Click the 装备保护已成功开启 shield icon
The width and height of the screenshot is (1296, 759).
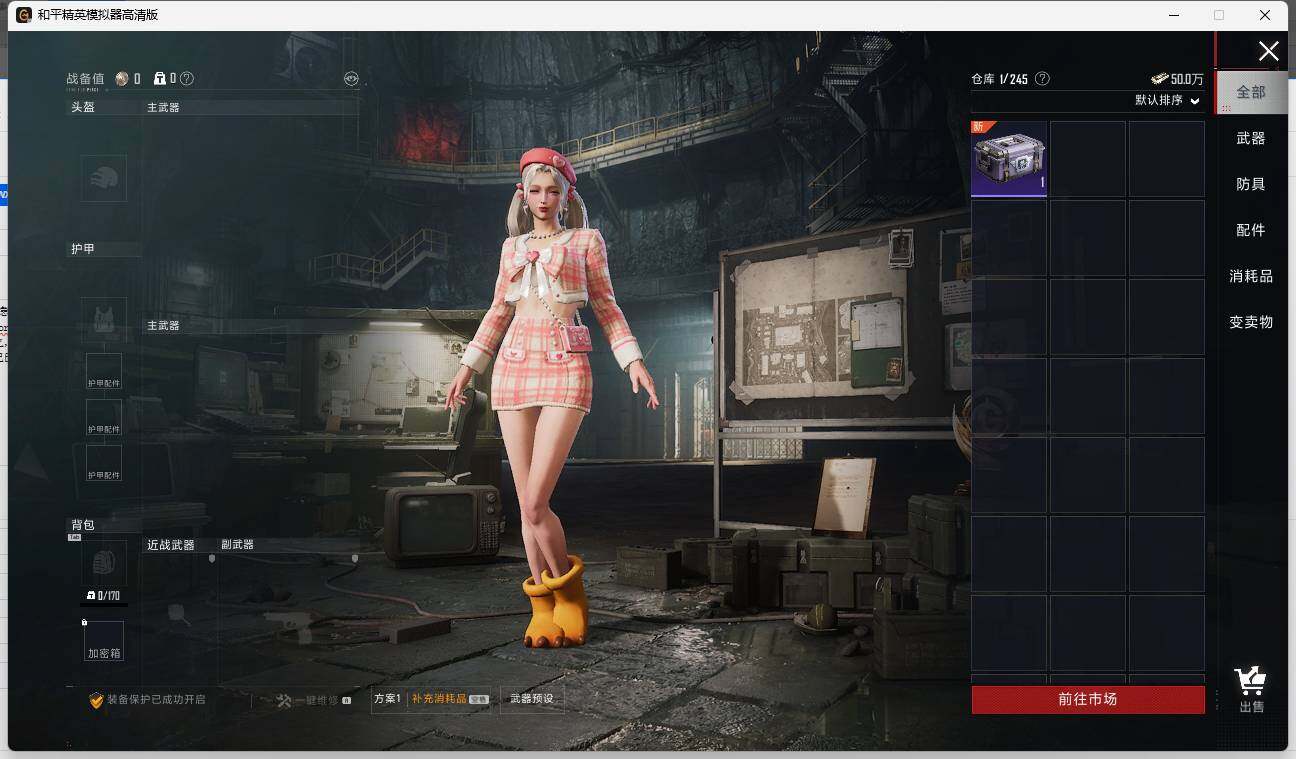point(96,700)
